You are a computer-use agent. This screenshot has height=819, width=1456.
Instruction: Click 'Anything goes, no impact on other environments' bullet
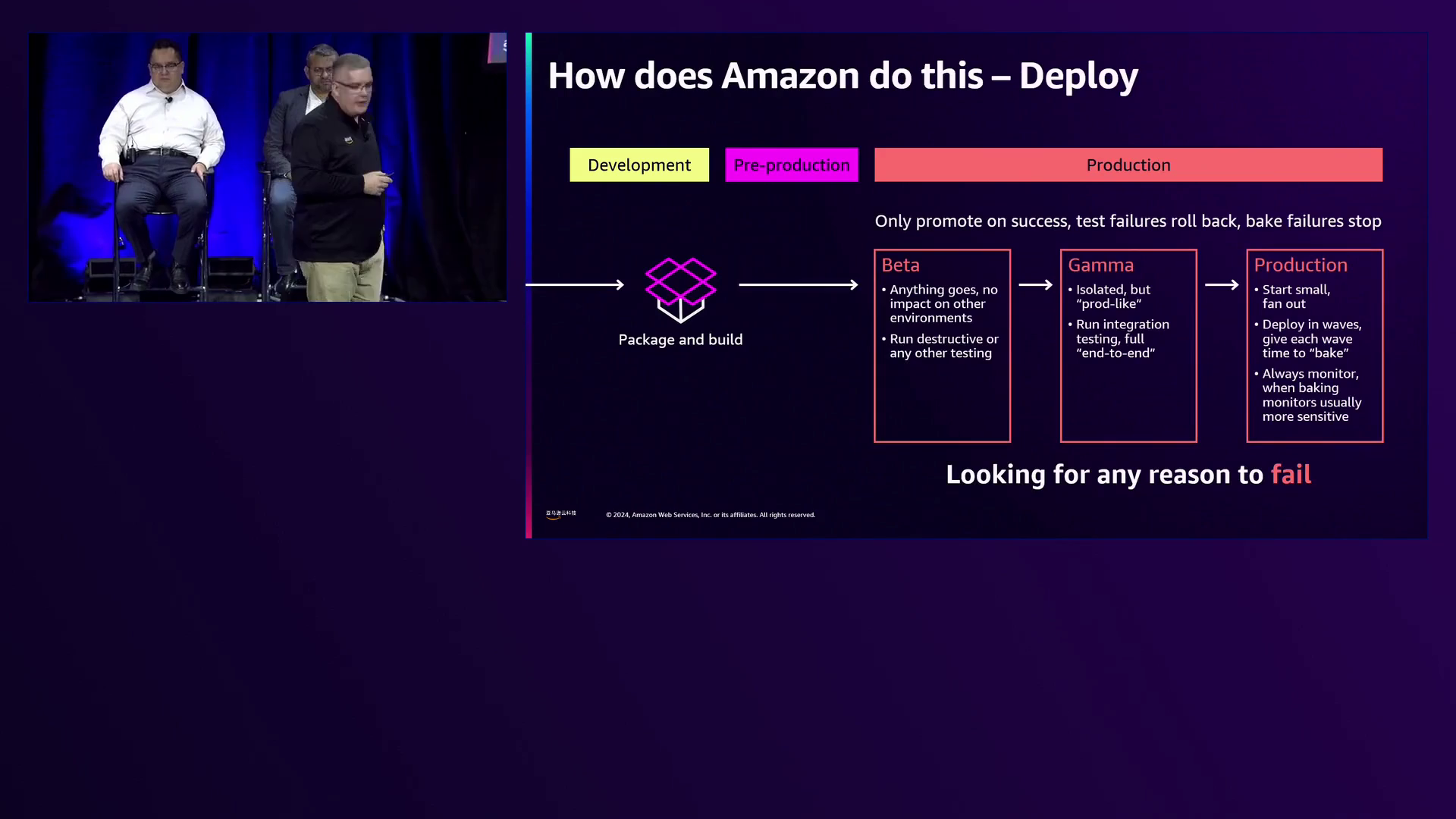point(940,303)
